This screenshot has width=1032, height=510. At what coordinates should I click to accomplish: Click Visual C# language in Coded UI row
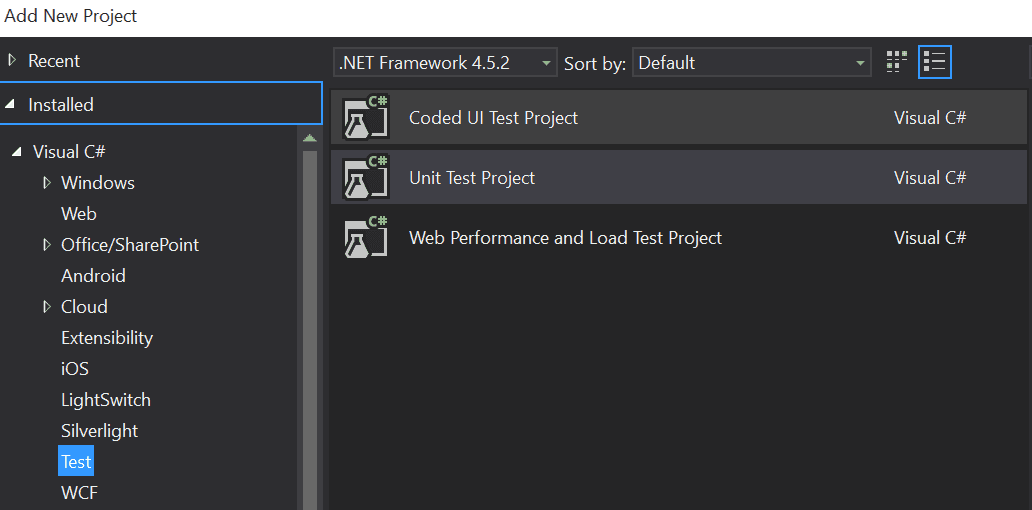click(929, 117)
